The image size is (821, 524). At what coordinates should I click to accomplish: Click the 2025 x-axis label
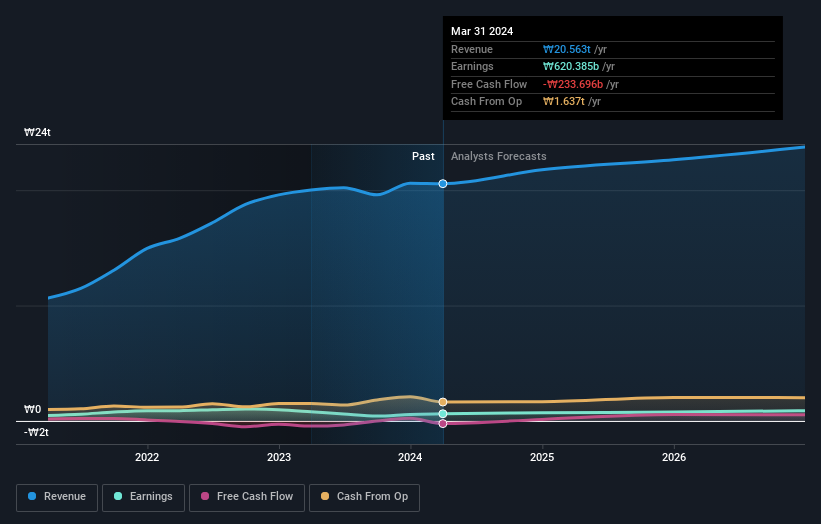coord(542,458)
